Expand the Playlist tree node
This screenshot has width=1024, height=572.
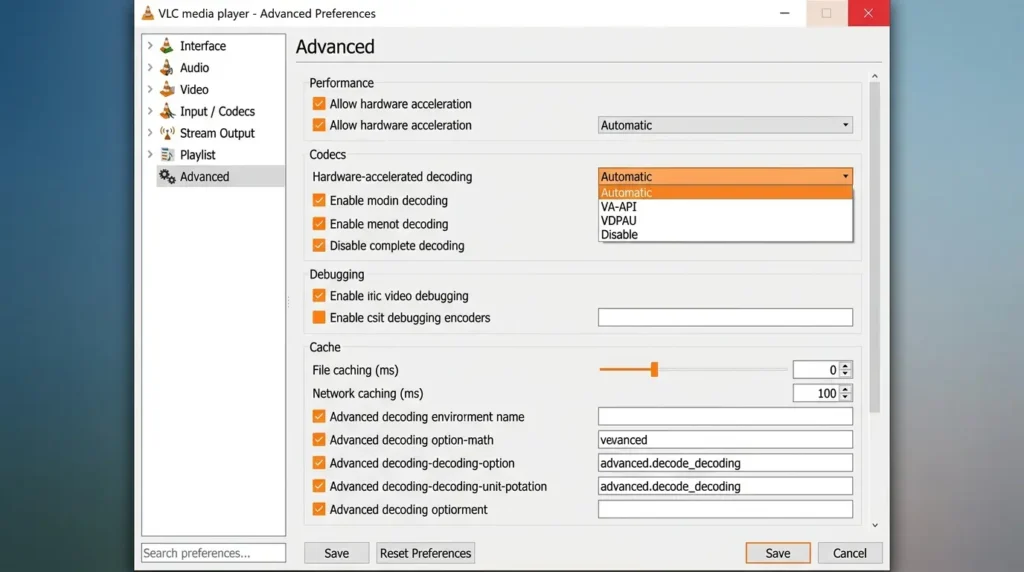point(150,155)
